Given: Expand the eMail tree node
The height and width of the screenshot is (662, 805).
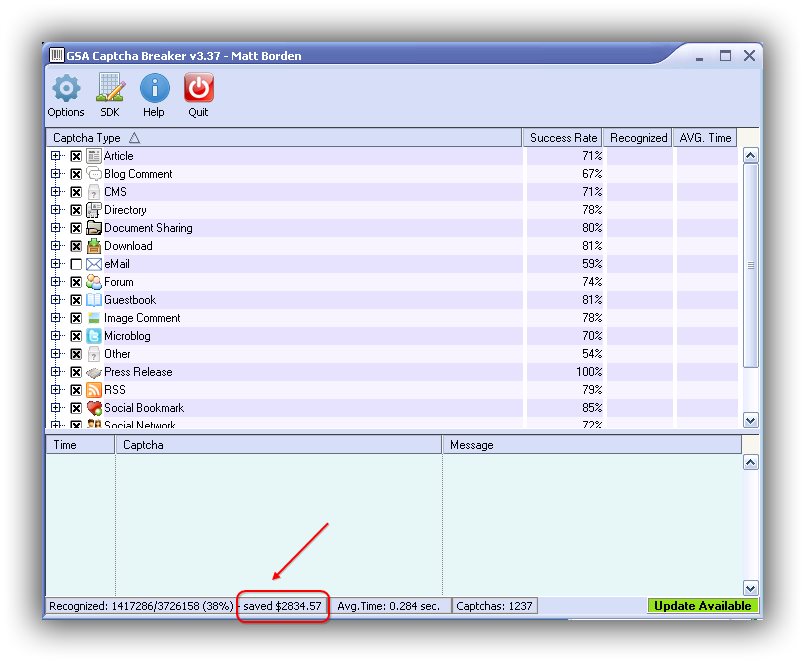Looking at the screenshot, I should (55, 263).
